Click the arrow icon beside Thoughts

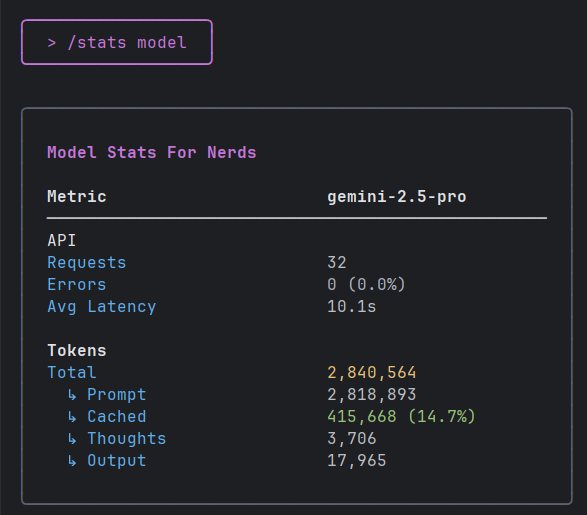[72, 439]
